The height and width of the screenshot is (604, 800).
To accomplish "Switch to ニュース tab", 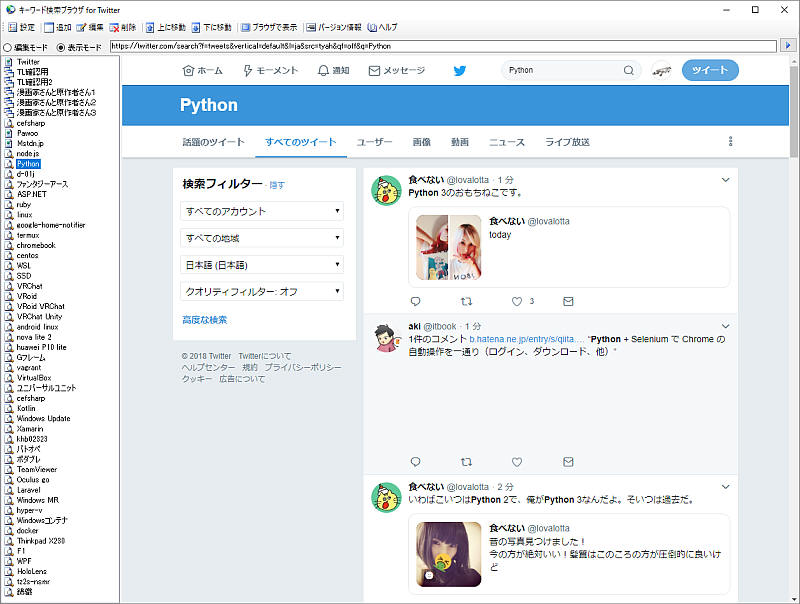I will point(506,142).
